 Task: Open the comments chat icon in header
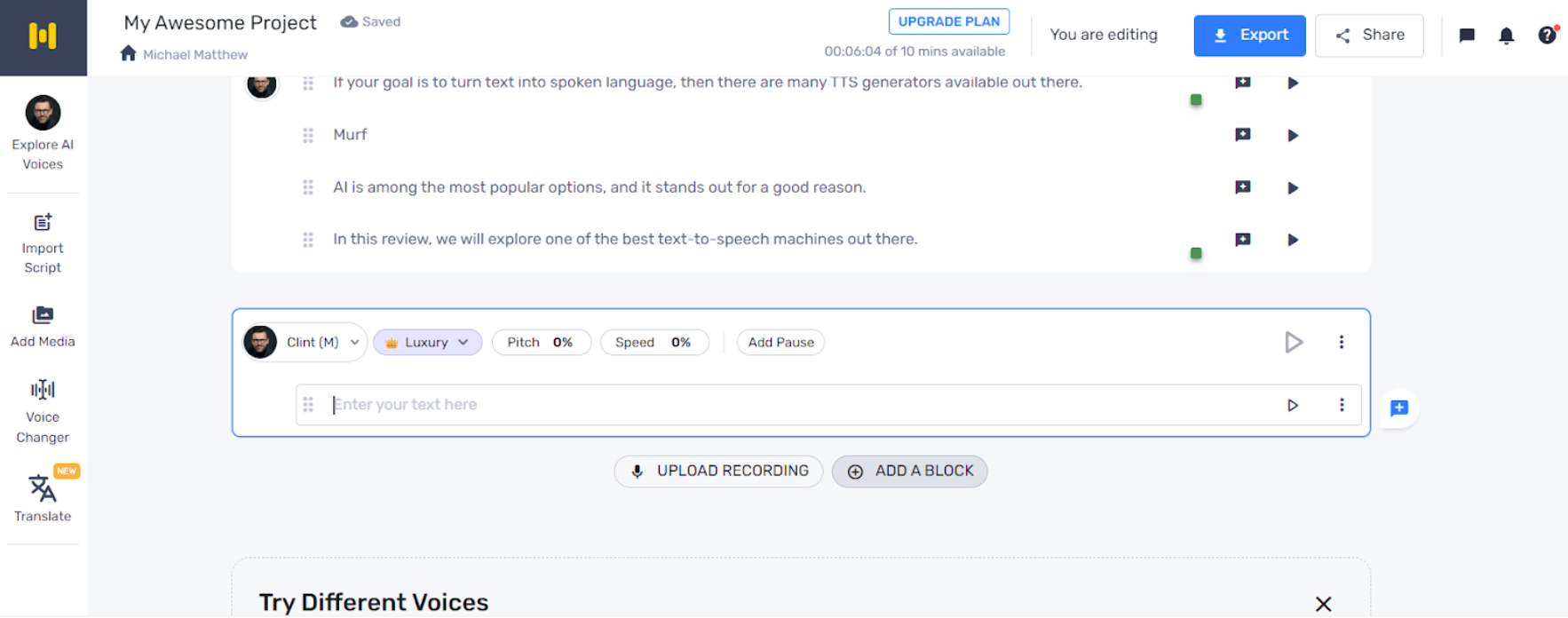(1467, 36)
